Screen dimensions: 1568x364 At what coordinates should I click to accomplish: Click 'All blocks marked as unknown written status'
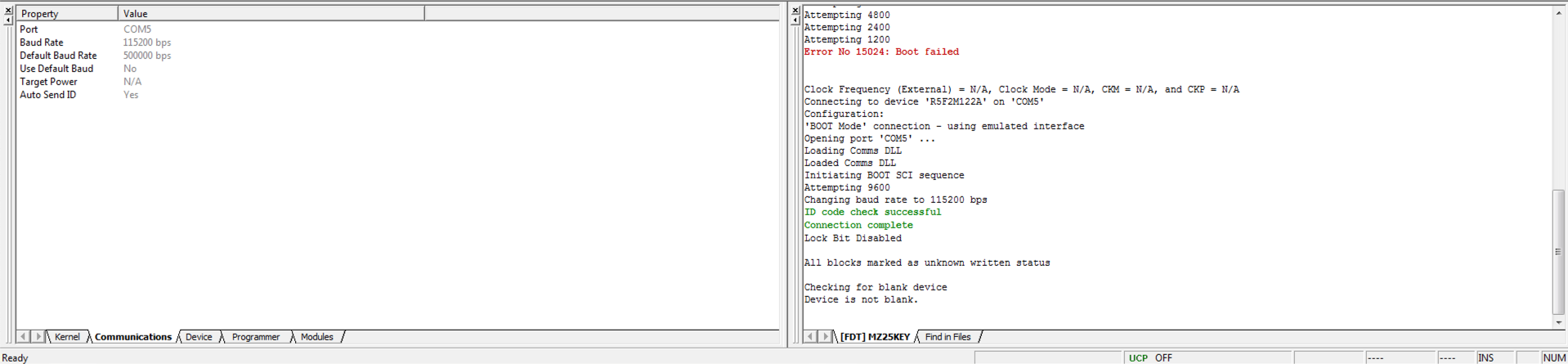(927, 263)
